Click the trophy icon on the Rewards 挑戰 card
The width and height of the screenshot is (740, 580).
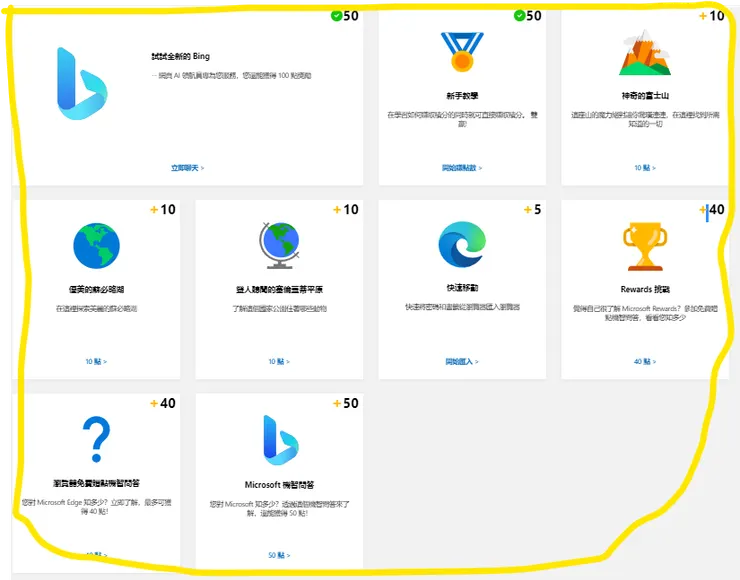coord(645,246)
